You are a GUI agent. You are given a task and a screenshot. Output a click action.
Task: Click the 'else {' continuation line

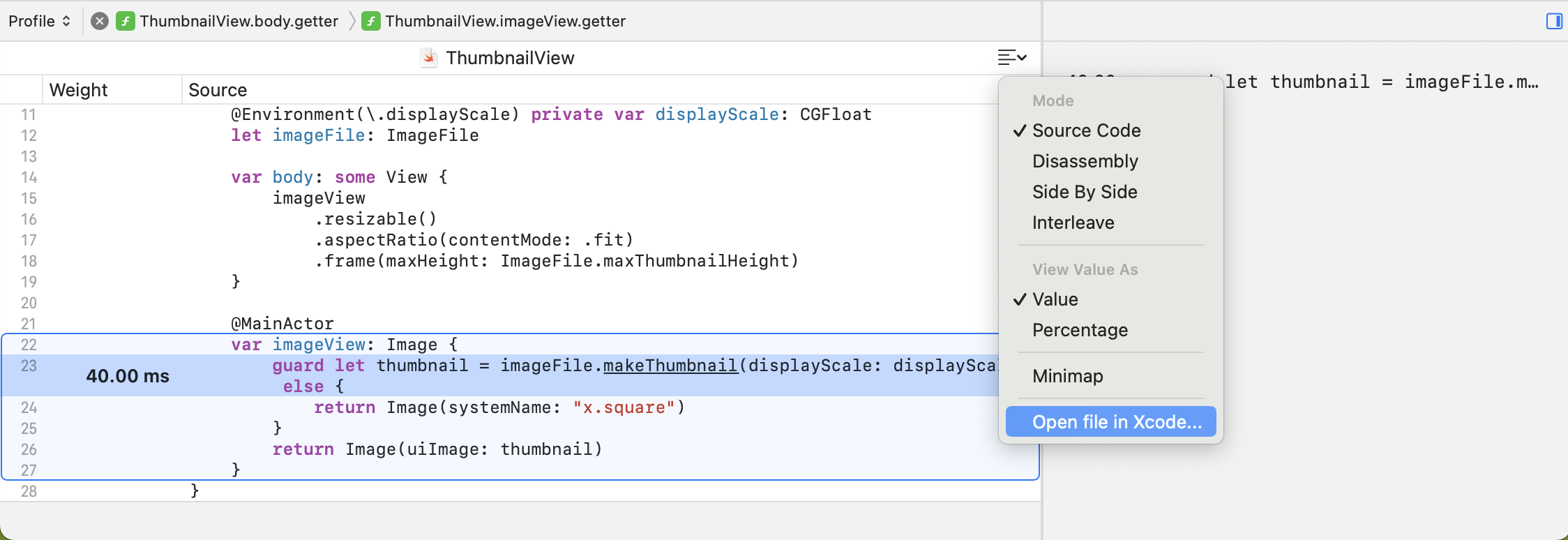(313, 387)
